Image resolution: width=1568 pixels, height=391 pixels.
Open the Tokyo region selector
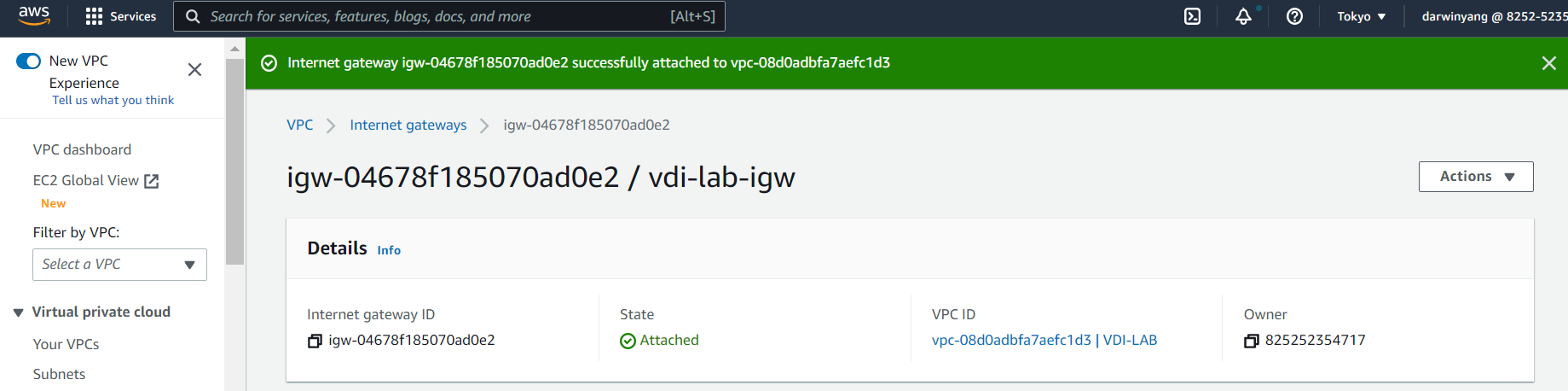(x=1361, y=16)
